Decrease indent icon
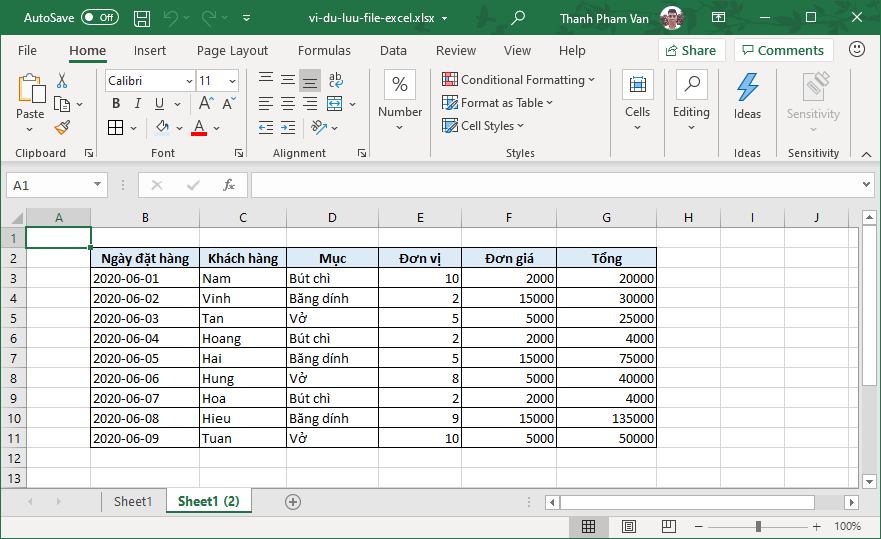This screenshot has height=539, width=881. (x=266, y=128)
